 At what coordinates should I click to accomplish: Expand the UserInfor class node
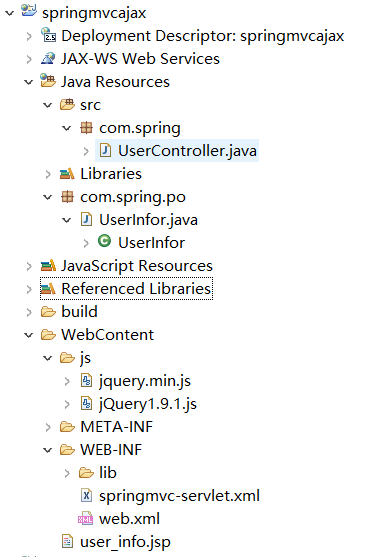pyautogui.click(x=86, y=243)
